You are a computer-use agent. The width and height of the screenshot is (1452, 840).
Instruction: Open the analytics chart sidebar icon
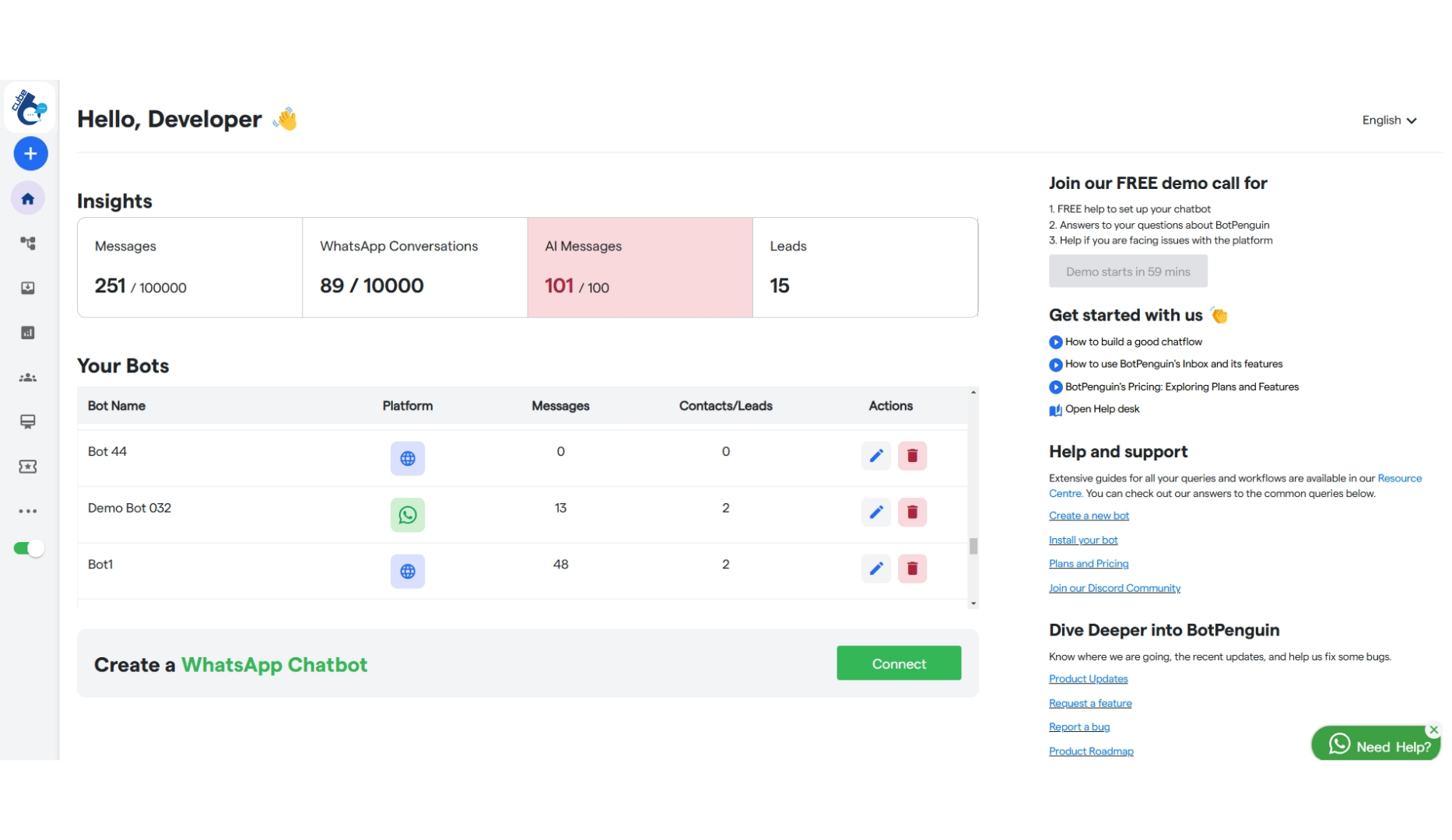(x=28, y=333)
